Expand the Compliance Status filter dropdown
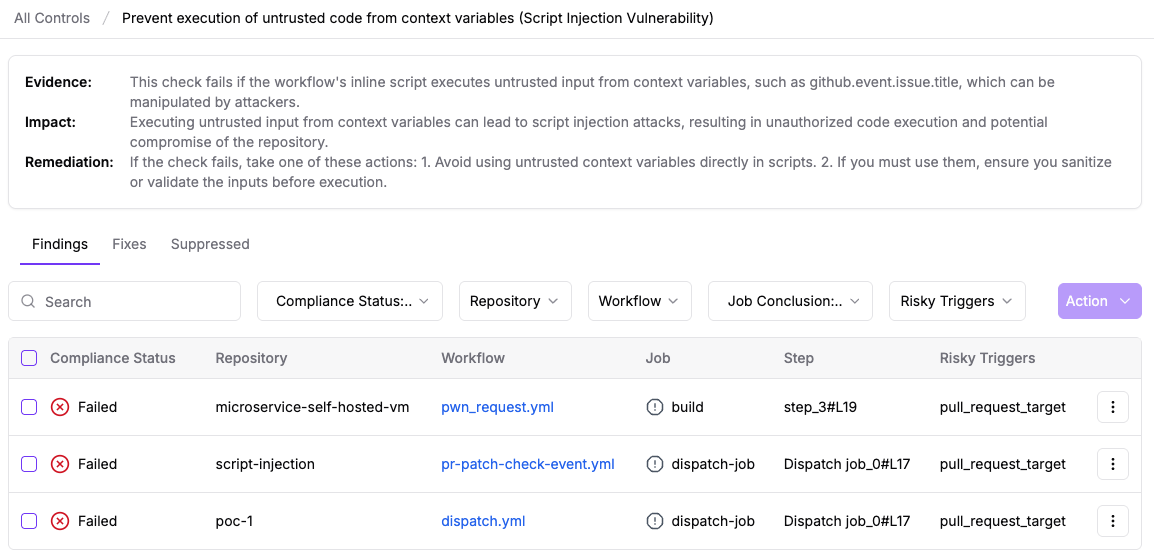Image resolution: width=1154 pixels, height=559 pixels. (x=350, y=301)
